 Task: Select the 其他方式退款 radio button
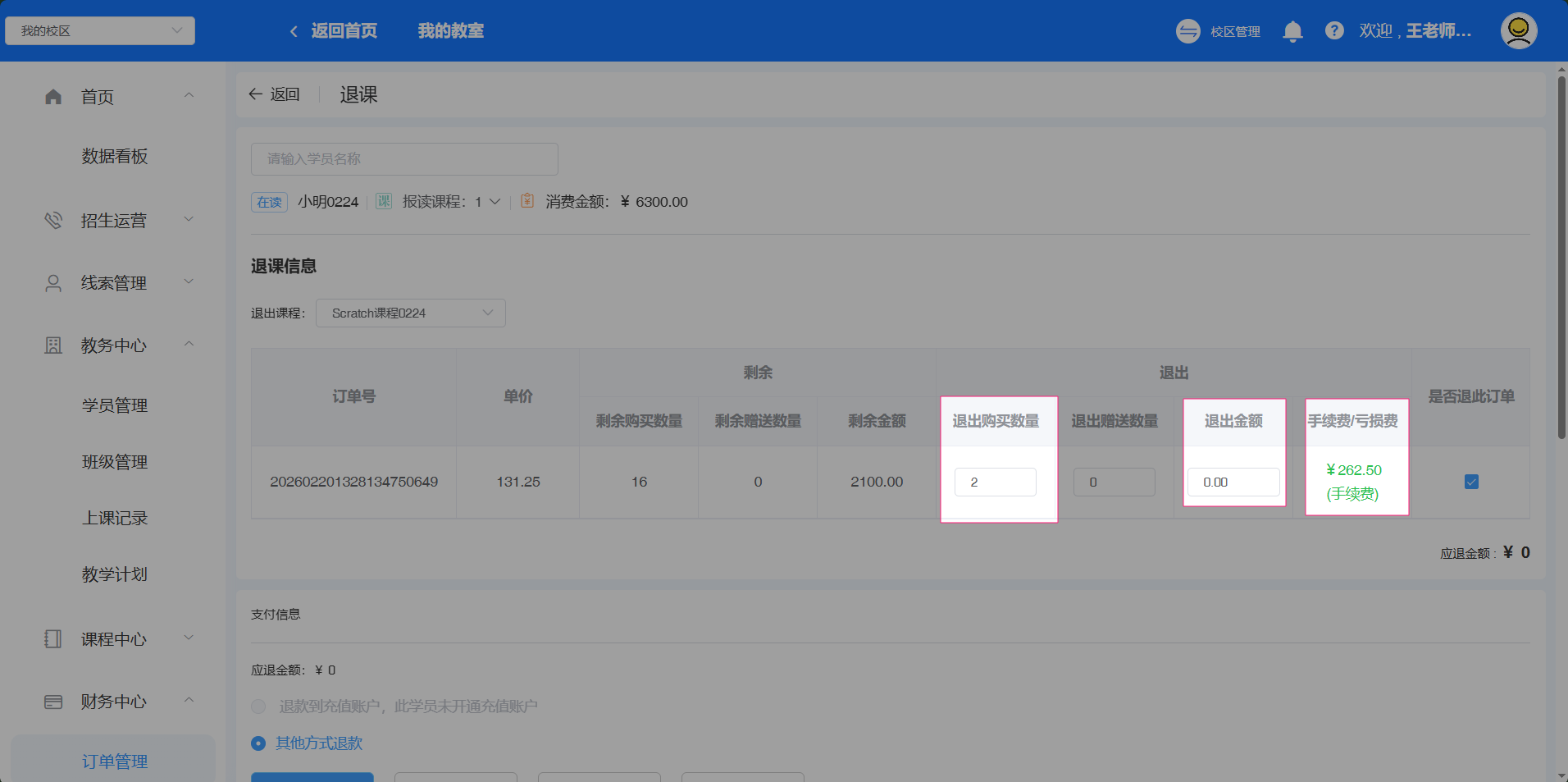[258, 743]
